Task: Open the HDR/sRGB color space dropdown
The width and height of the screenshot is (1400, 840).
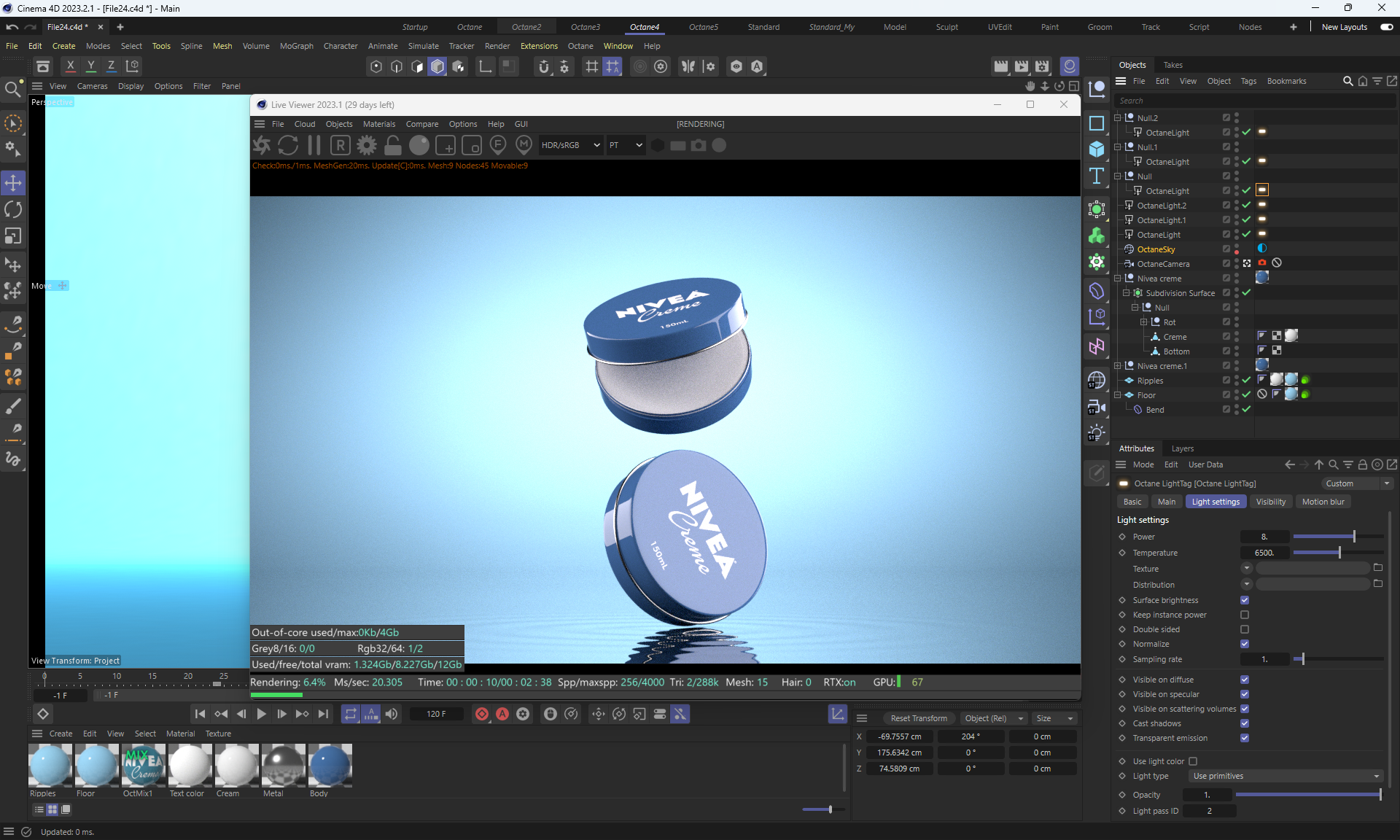Action: 571,145
